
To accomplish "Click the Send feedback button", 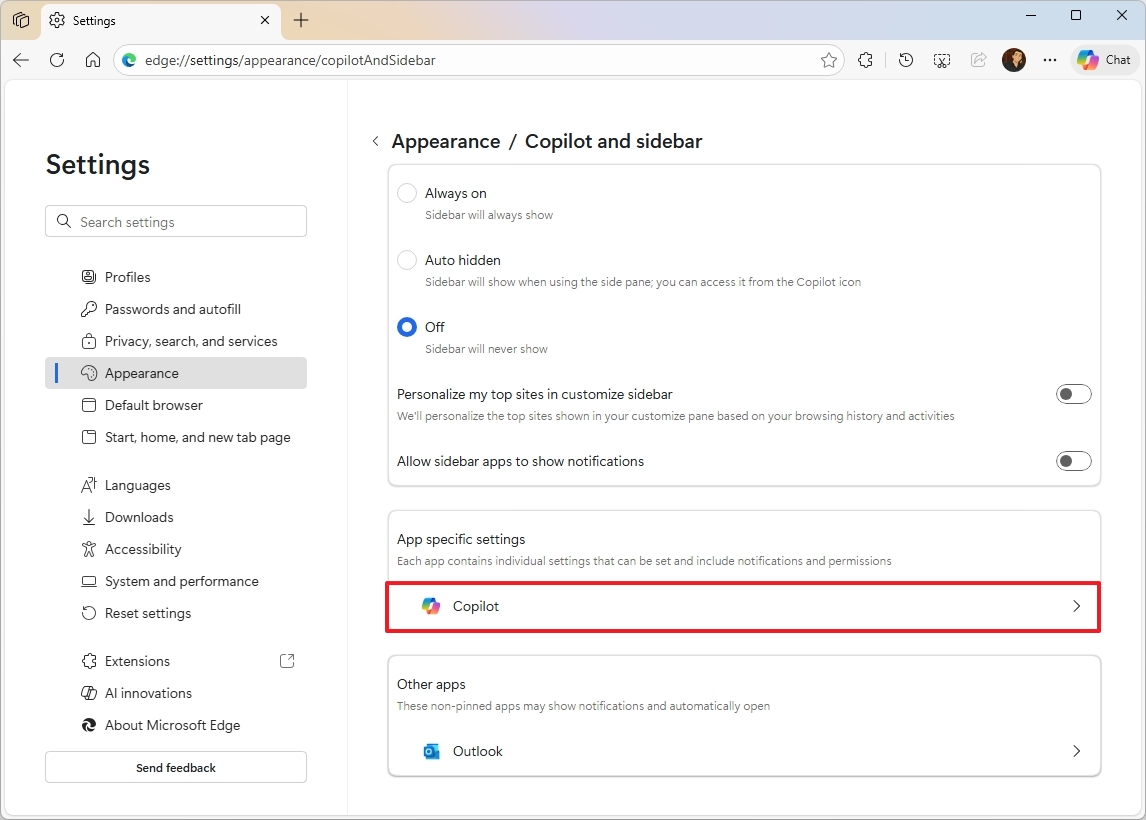I will click(175, 767).
